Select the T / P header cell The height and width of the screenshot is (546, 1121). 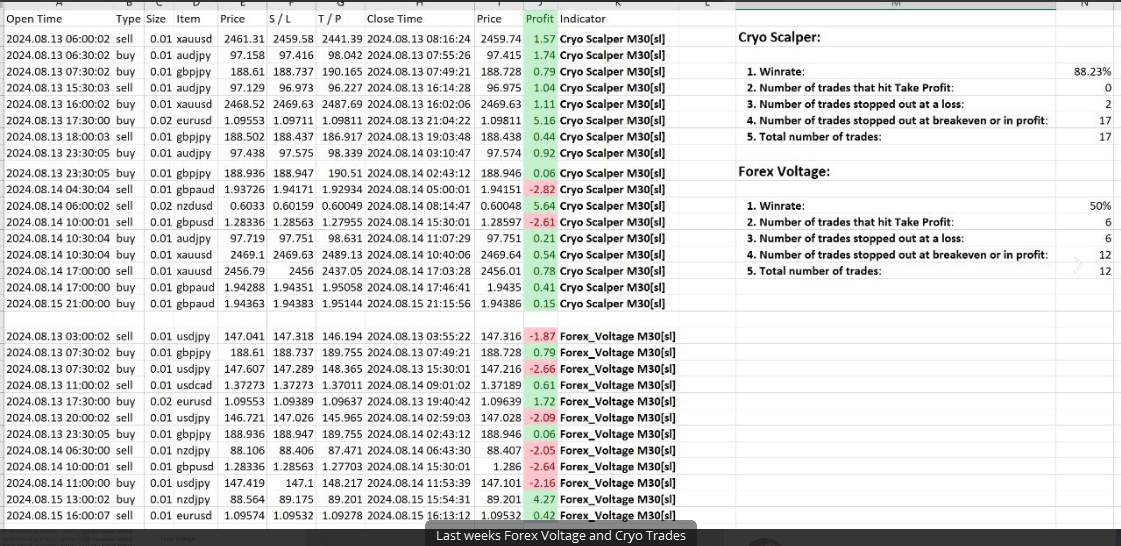coord(332,19)
